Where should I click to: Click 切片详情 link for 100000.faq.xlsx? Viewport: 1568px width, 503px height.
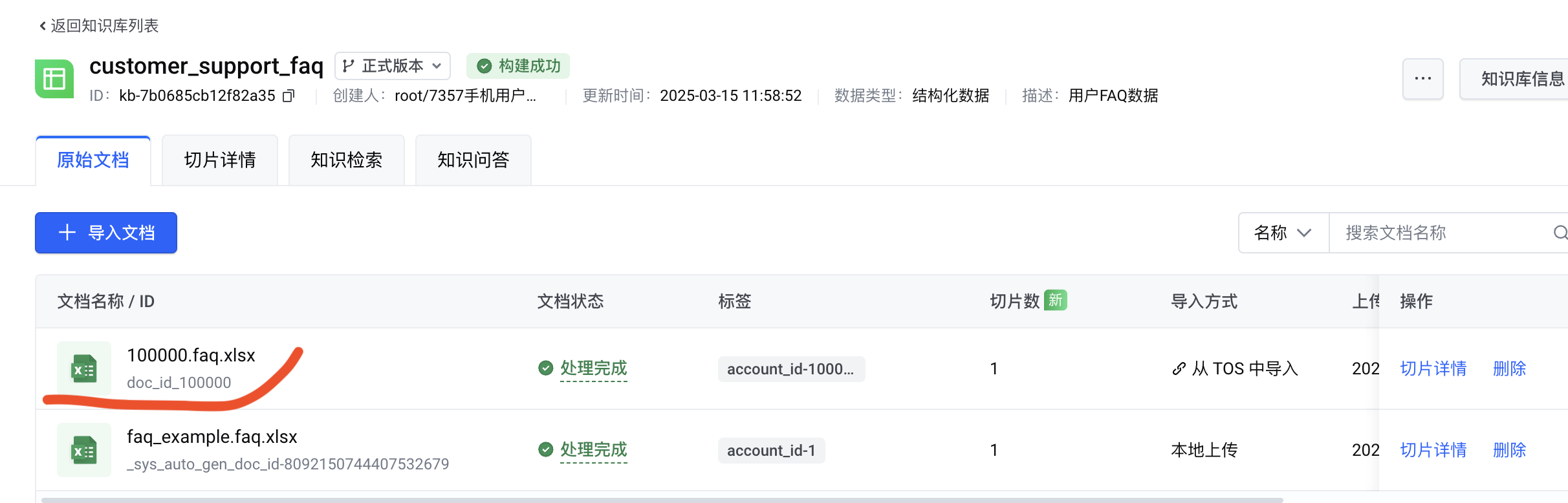pos(1433,369)
